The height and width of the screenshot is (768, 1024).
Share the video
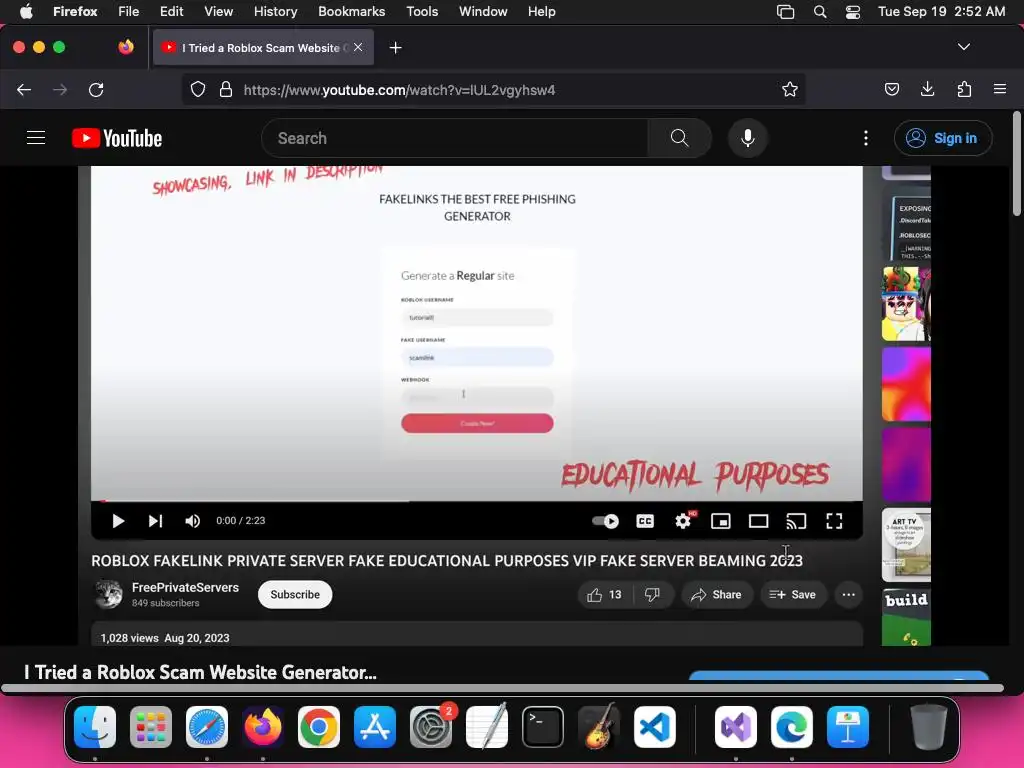(x=716, y=595)
